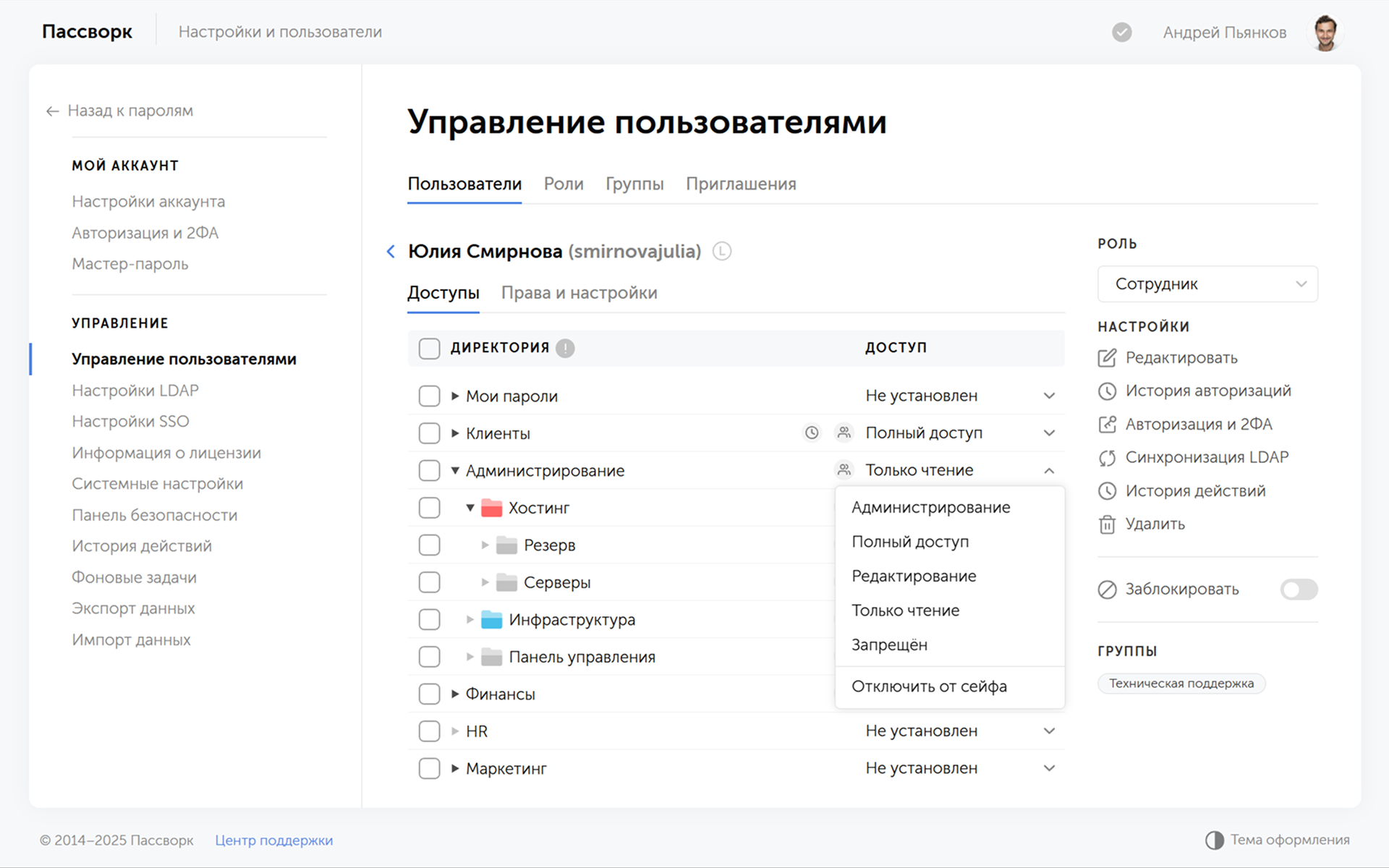Image resolution: width=1389 pixels, height=868 pixels.
Task: Click the clock icon in Клиенты row
Action: (812, 433)
